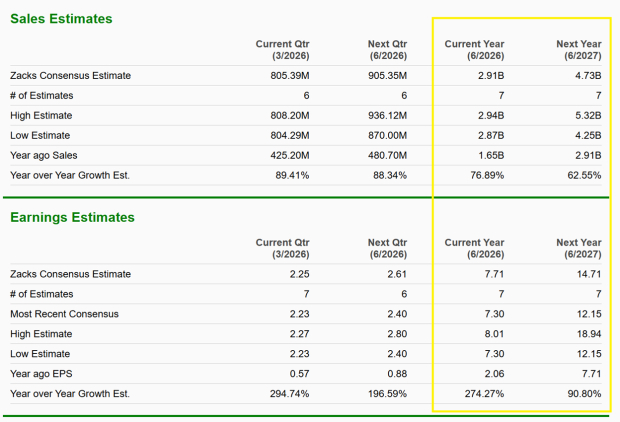Image resolution: width=620 pixels, height=422 pixels.
Task: Click the sales growth estimate 62.55%
Action: tap(580, 175)
